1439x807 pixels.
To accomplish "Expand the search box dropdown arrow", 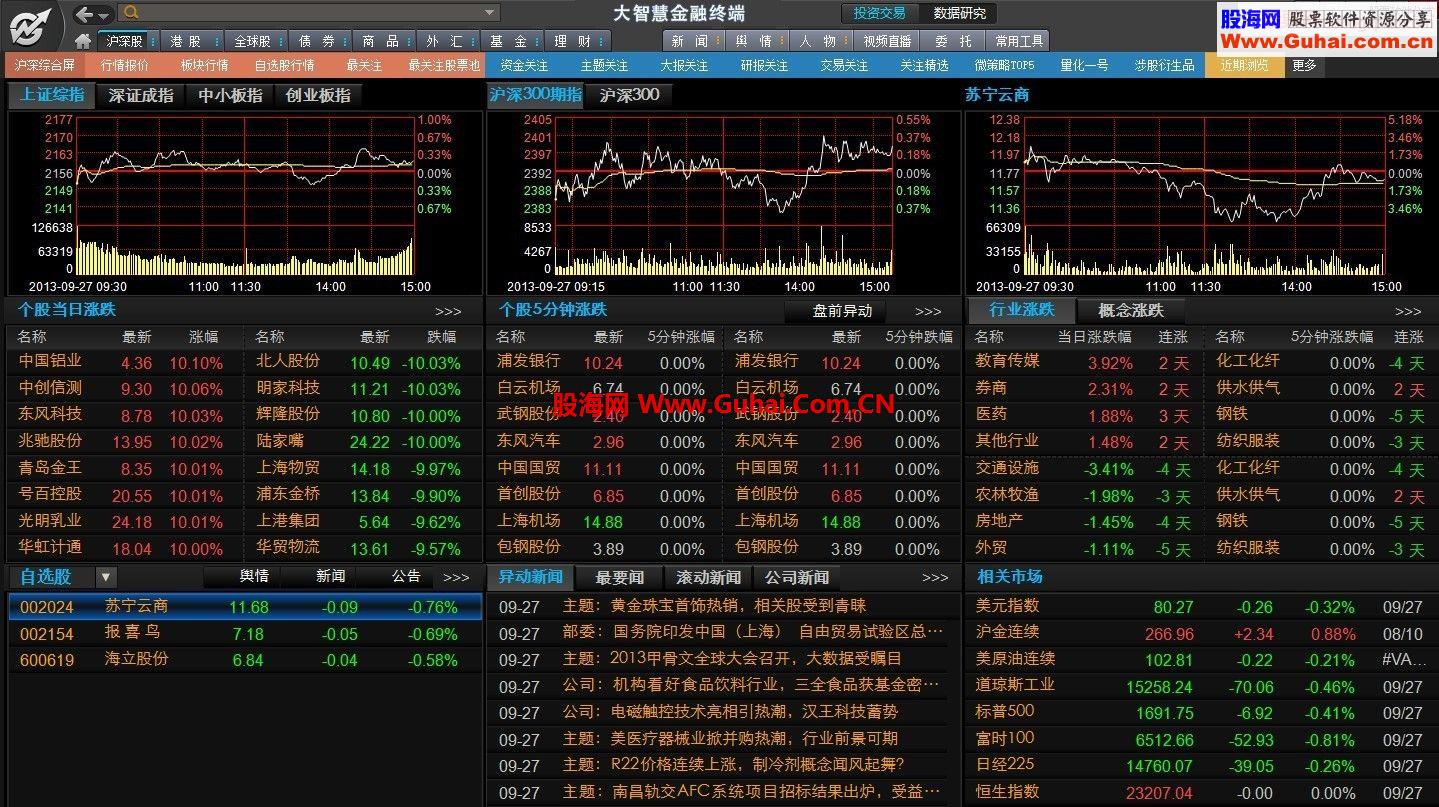I will point(490,13).
